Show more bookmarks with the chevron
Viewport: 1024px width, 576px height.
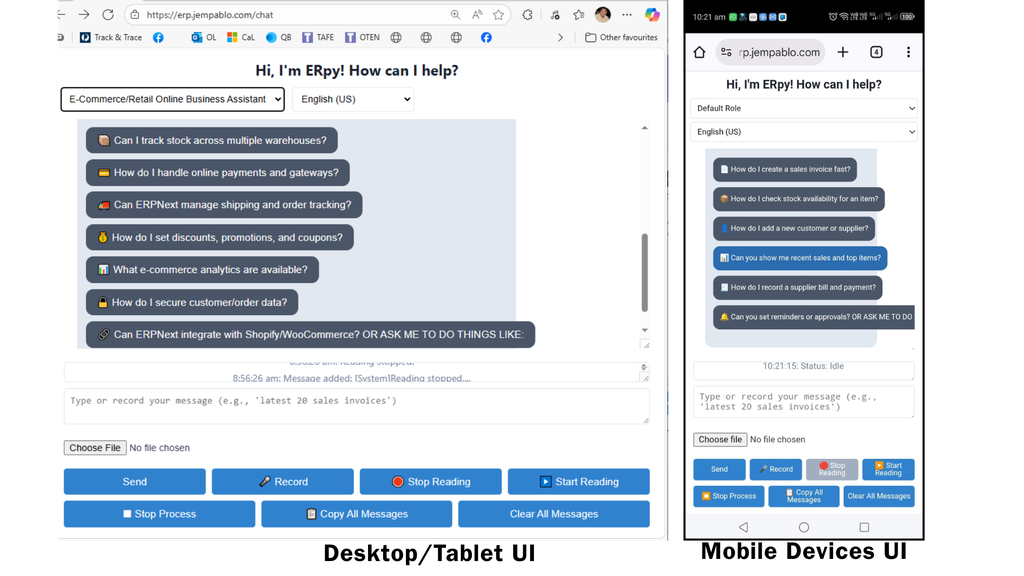tap(560, 37)
